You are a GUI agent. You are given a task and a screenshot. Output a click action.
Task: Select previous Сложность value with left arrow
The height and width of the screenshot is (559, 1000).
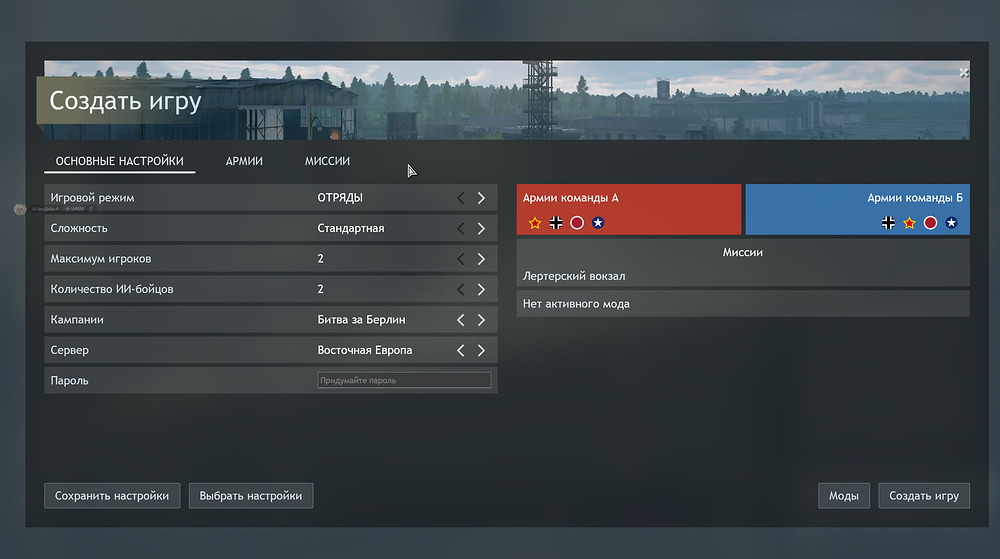pyautogui.click(x=460, y=229)
